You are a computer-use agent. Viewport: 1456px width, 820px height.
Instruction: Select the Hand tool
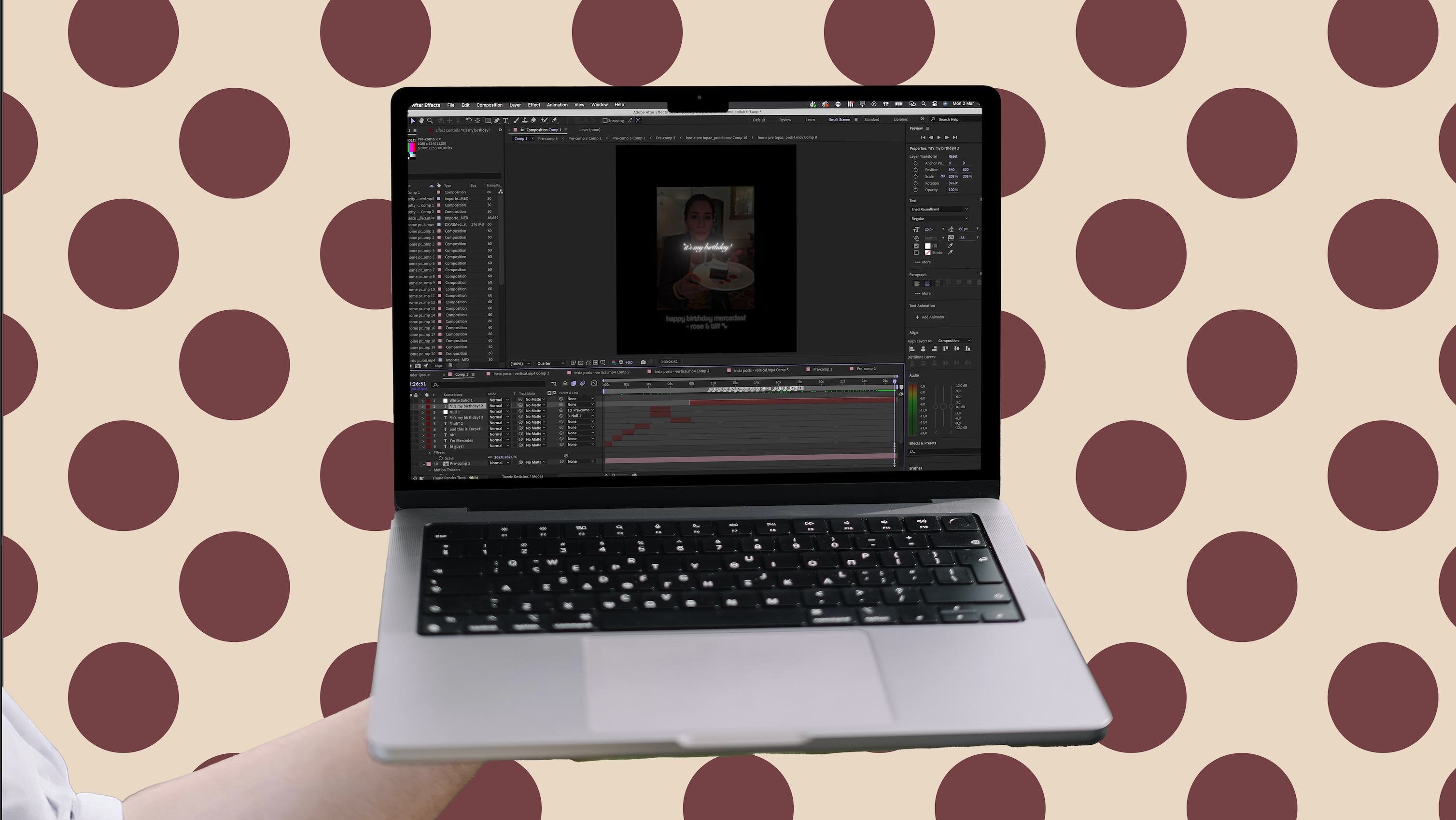(421, 120)
